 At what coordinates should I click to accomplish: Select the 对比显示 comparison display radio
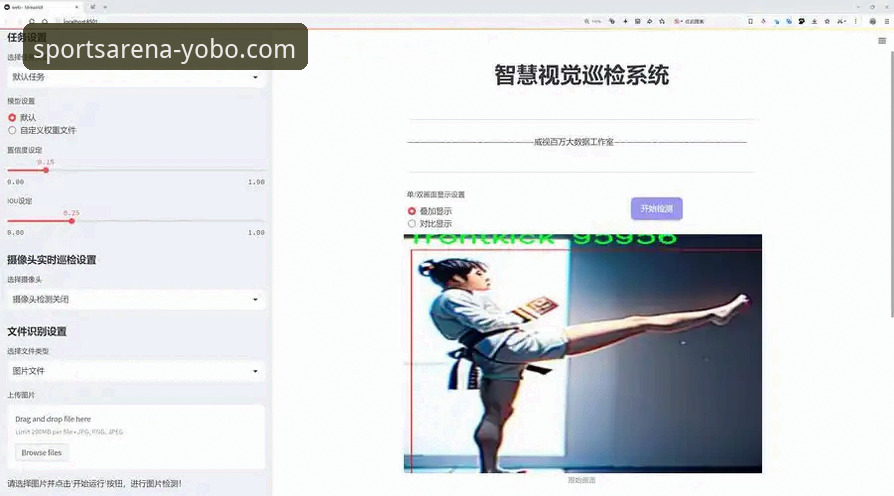pyautogui.click(x=412, y=223)
